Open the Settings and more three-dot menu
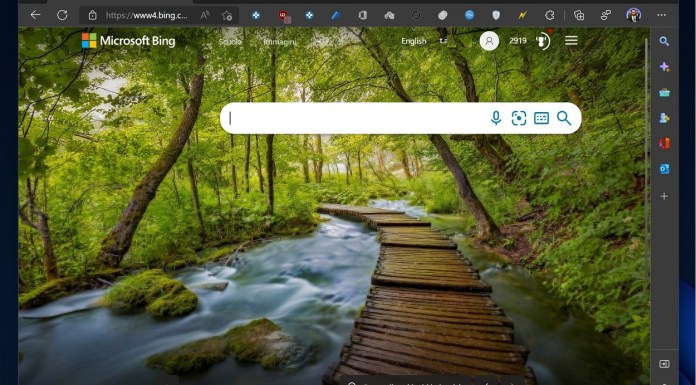This screenshot has height=385, width=696. 661,15
